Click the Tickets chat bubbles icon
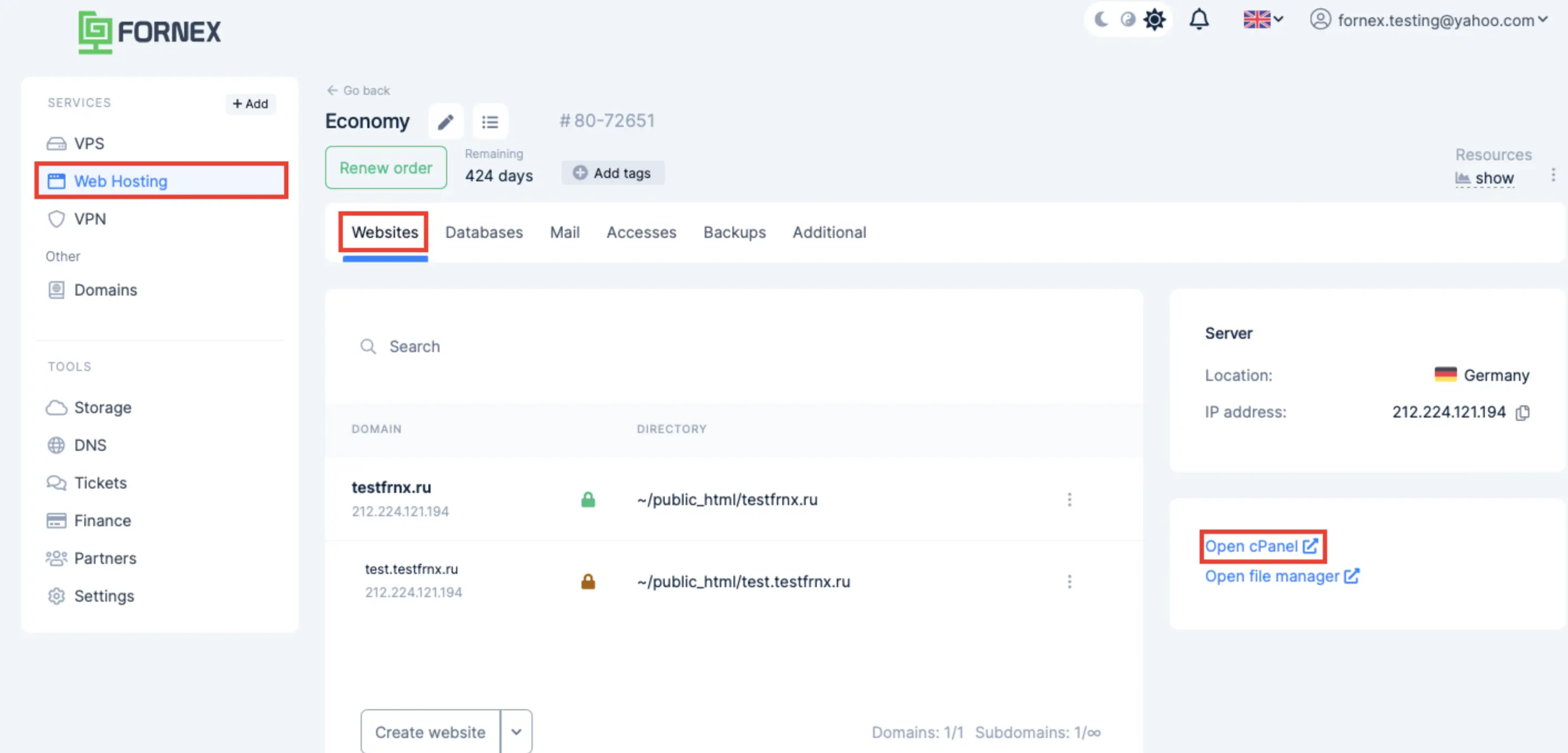The height and width of the screenshot is (753, 1568). 57,483
